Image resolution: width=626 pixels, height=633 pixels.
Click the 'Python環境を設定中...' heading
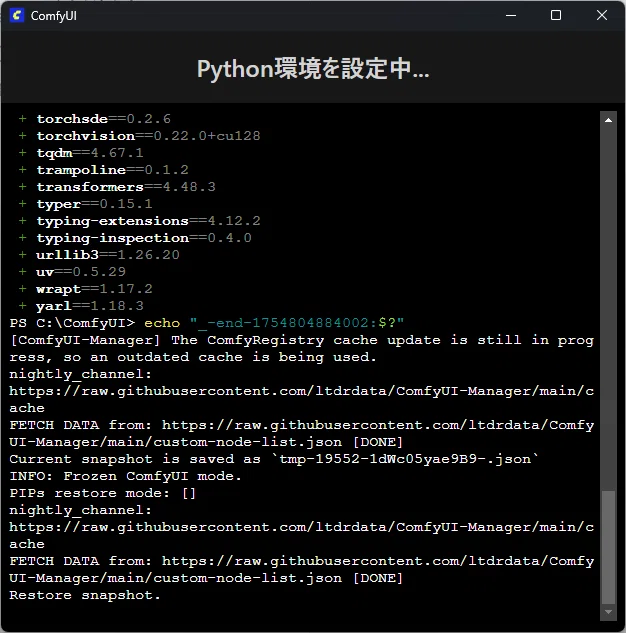click(313, 69)
